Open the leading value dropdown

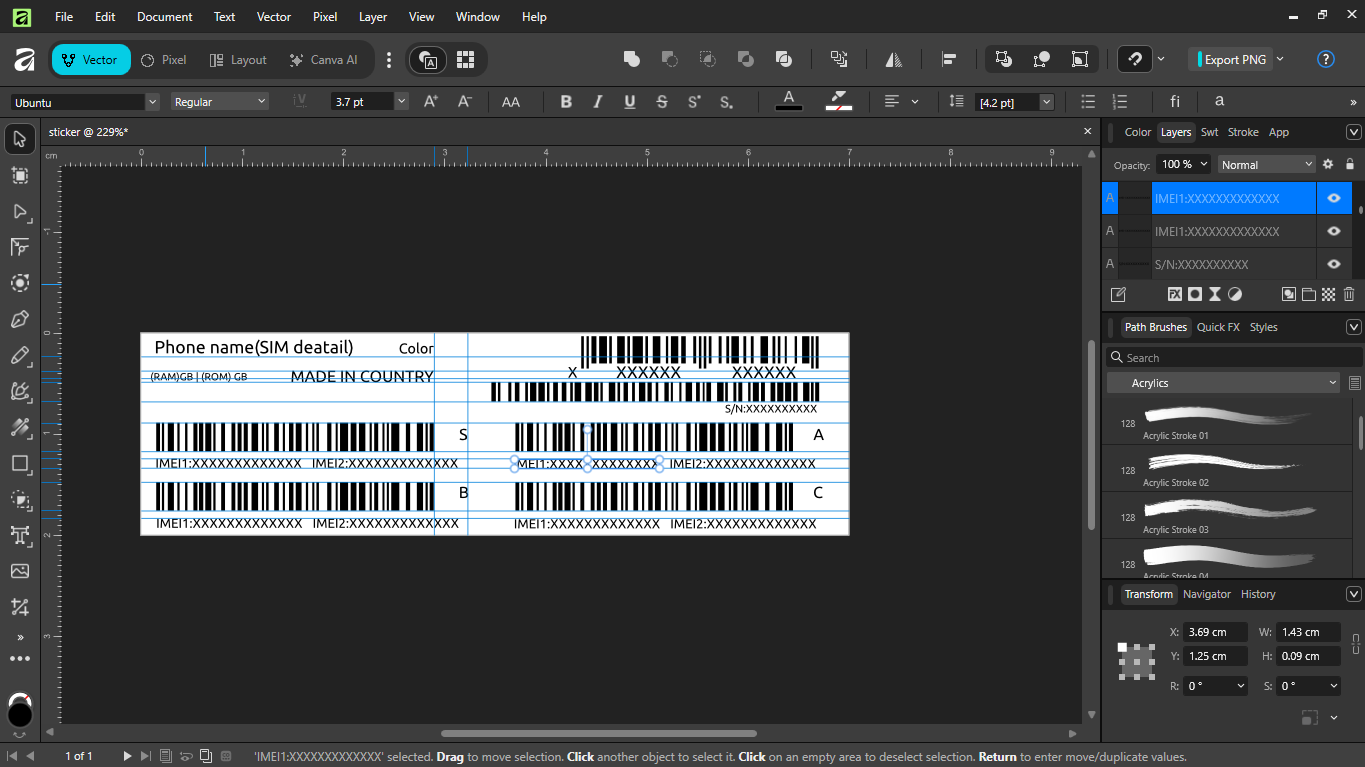click(1047, 102)
